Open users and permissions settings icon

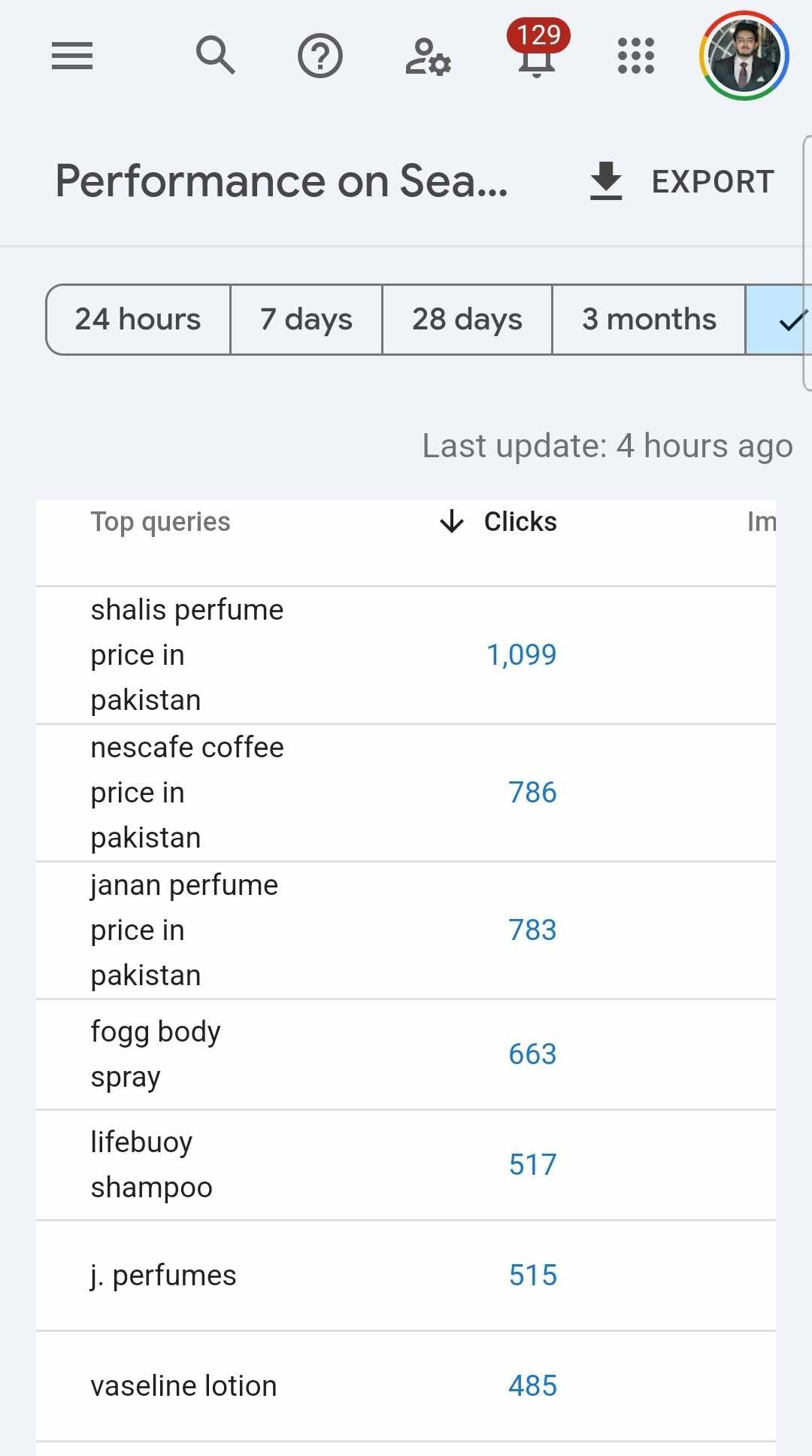pyautogui.click(x=428, y=57)
